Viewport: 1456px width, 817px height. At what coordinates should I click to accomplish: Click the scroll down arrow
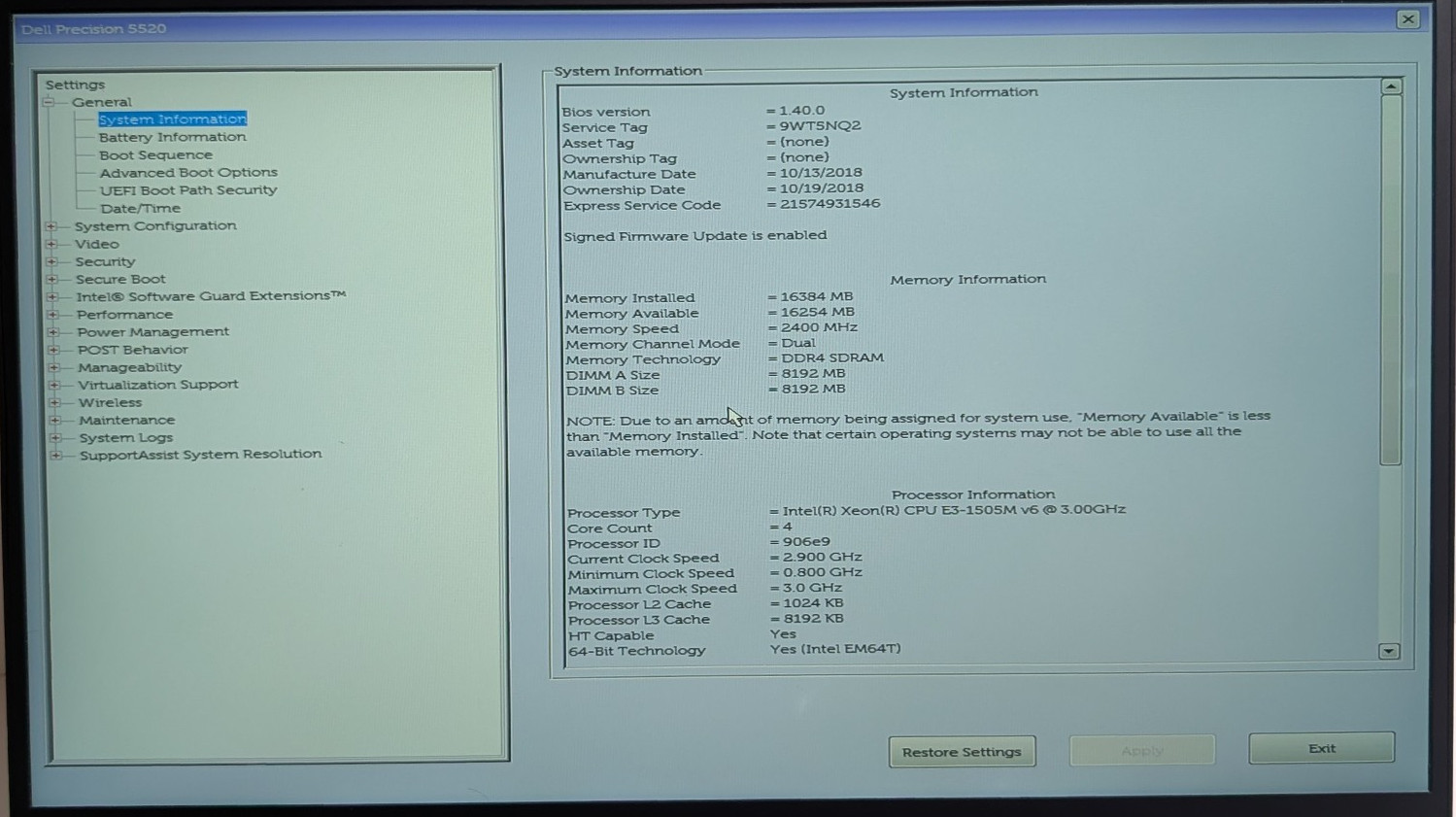[x=1389, y=651]
